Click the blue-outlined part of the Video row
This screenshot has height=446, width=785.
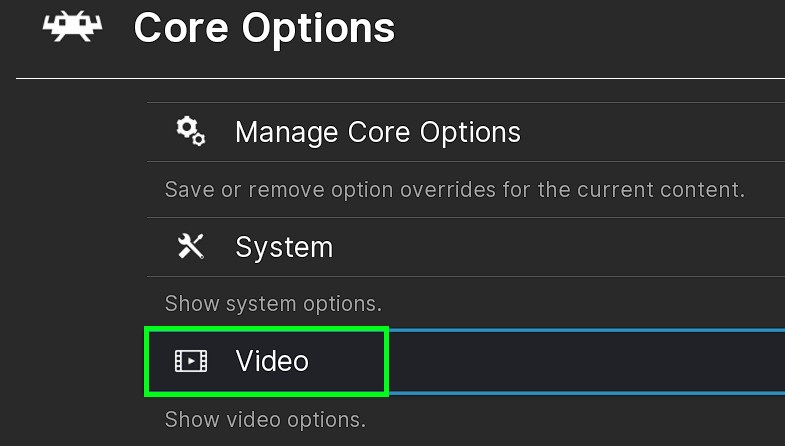(x=585, y=360)
